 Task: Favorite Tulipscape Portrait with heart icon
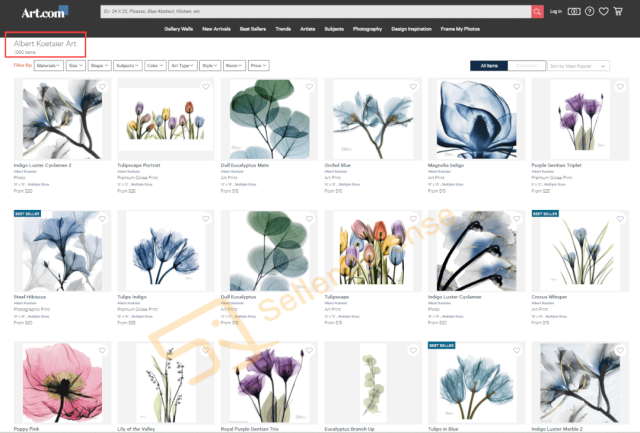(206, 87)
